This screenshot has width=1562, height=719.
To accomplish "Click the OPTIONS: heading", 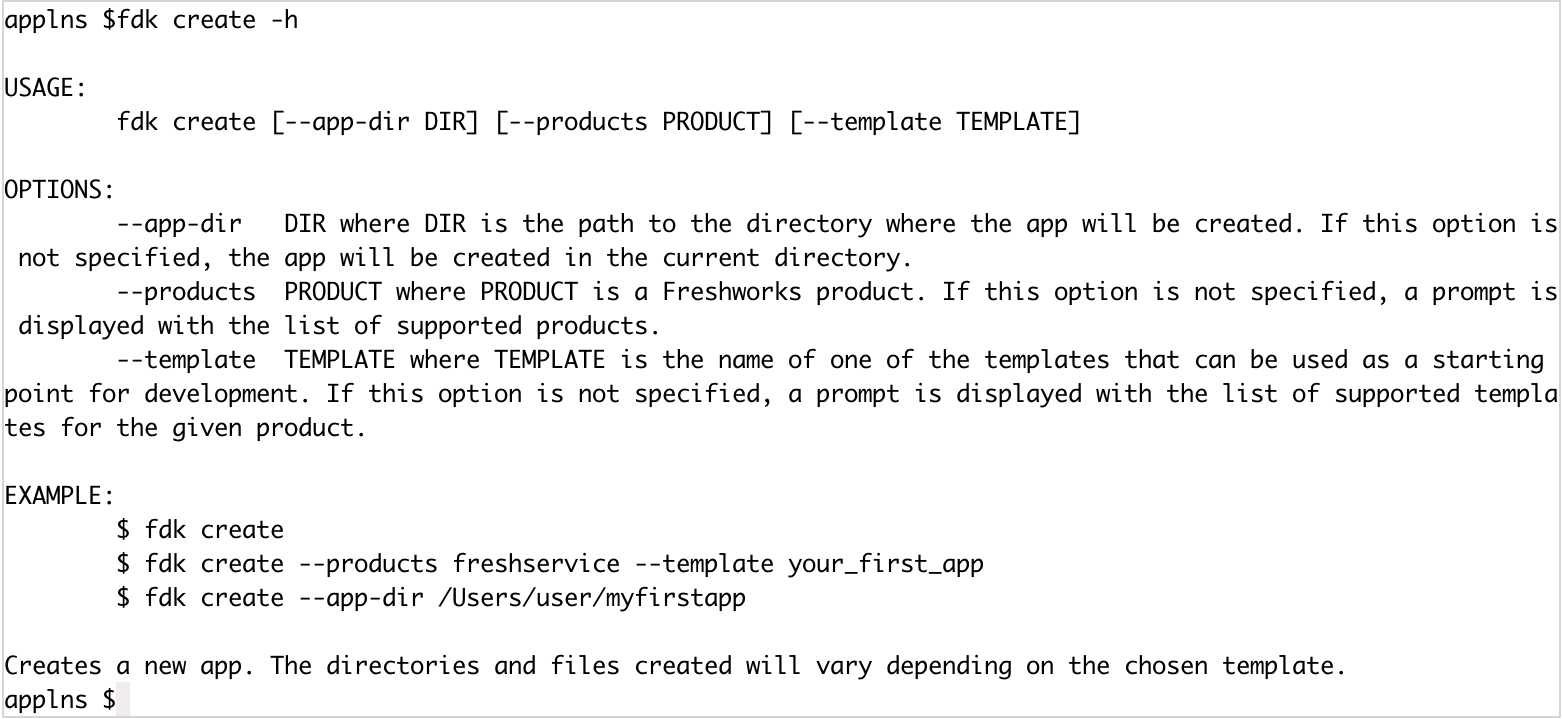I will [60, 190].
